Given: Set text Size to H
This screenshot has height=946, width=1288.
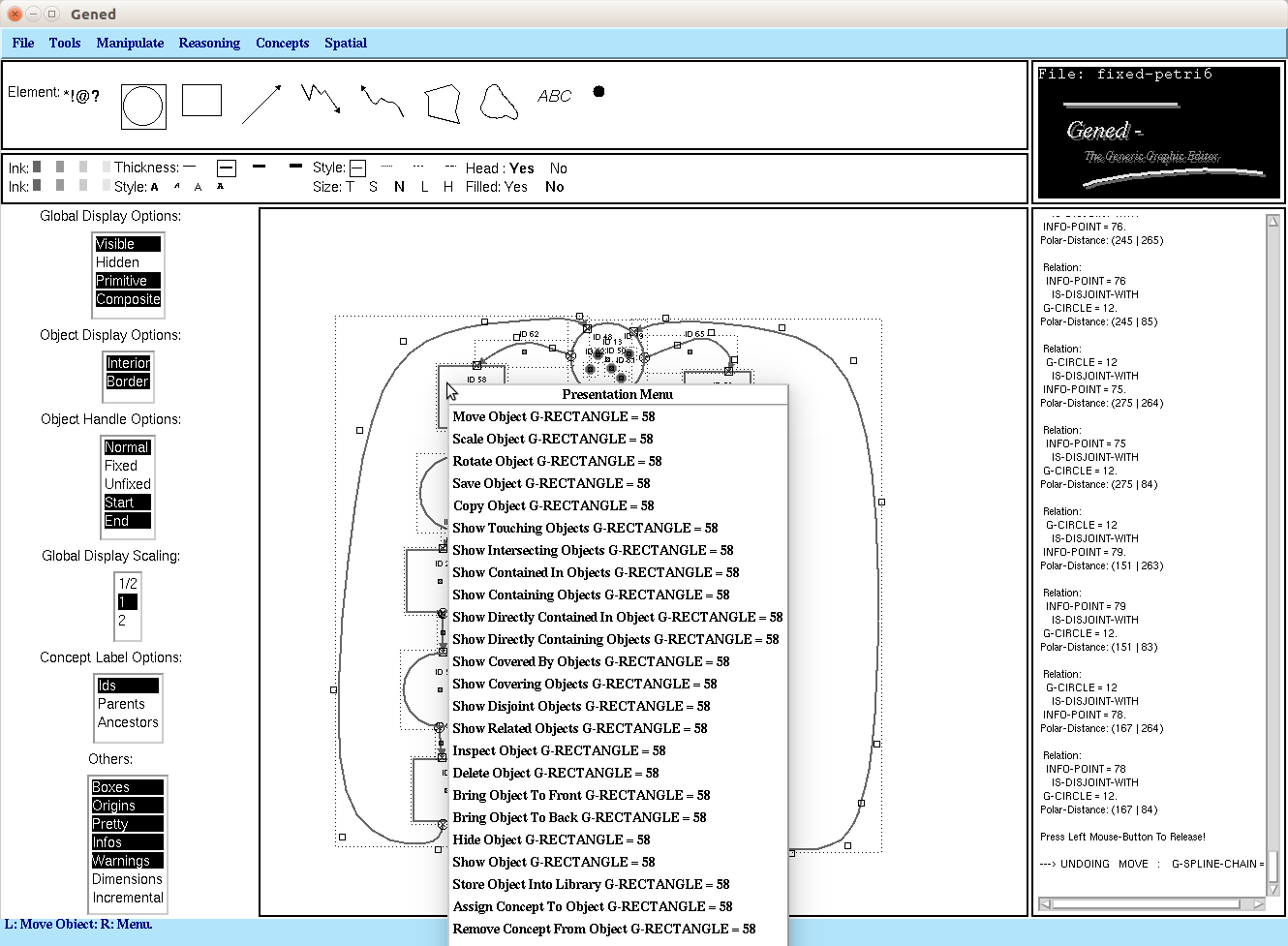Looking at the screenshot, I should (x=448, y=187).
